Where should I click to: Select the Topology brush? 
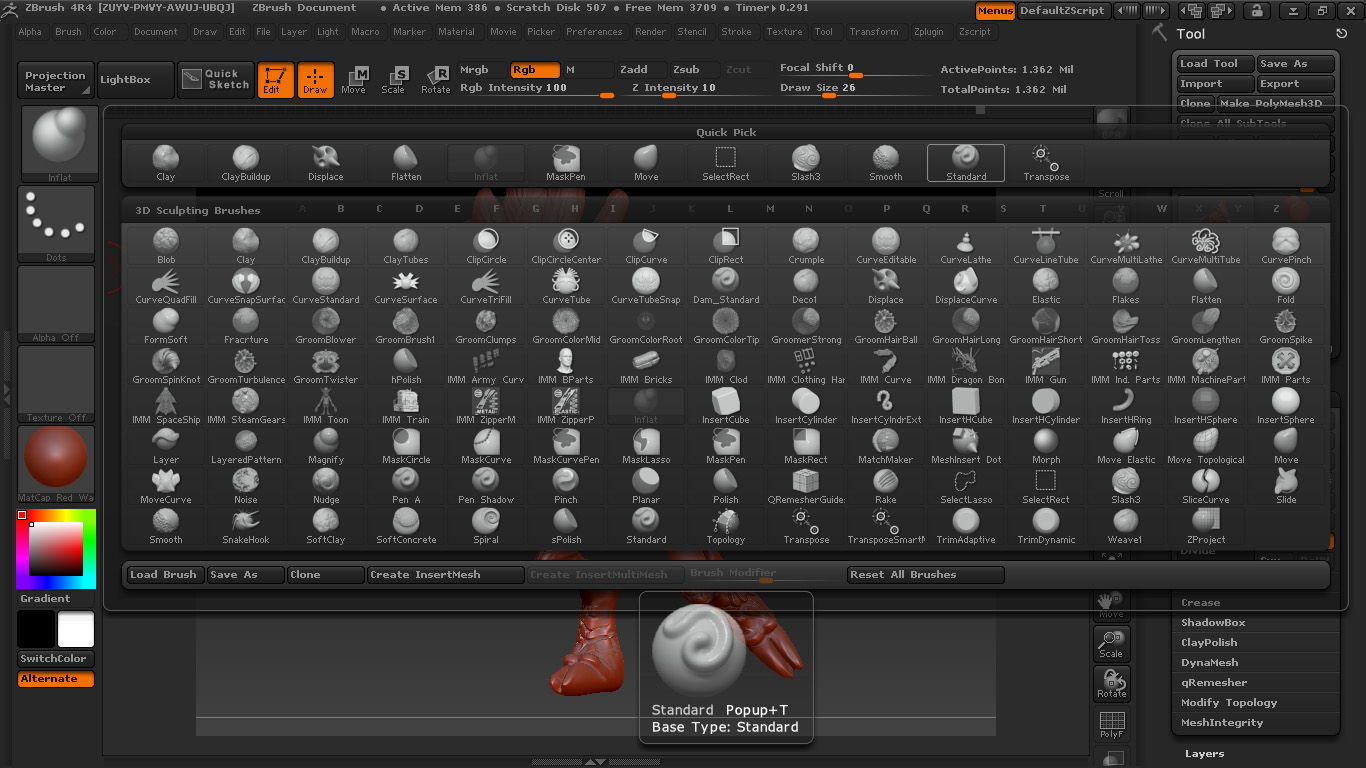[x=726, y=526]
